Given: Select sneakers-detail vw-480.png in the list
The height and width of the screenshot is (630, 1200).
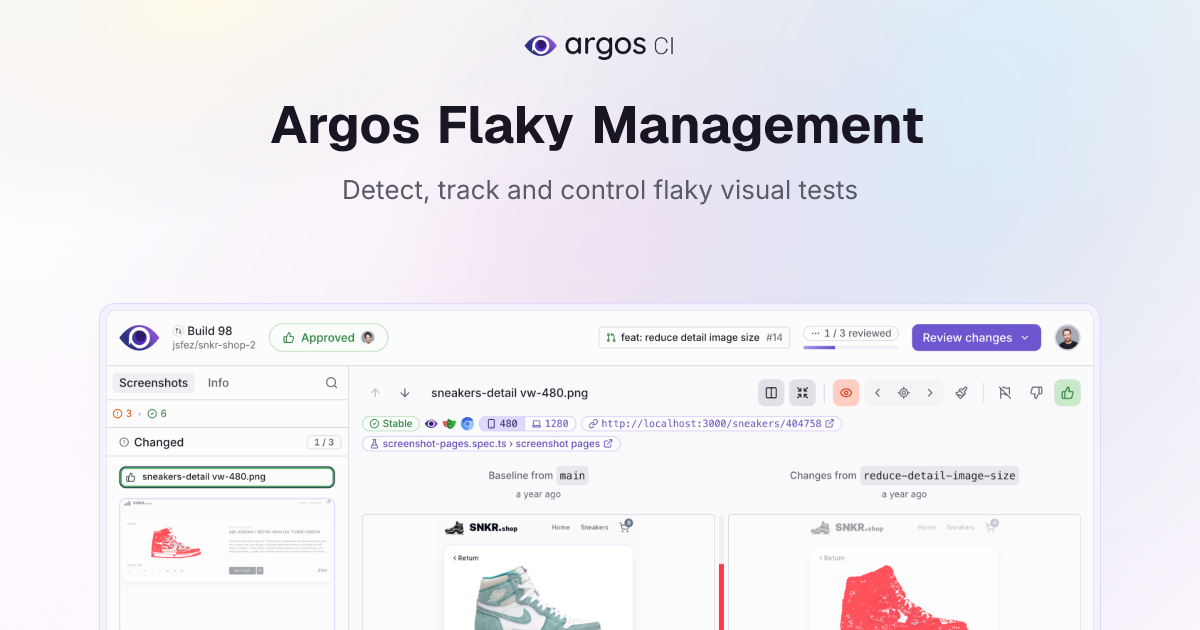Looking at the screenshot, I should pyautogui.click(x=227, y=477).
